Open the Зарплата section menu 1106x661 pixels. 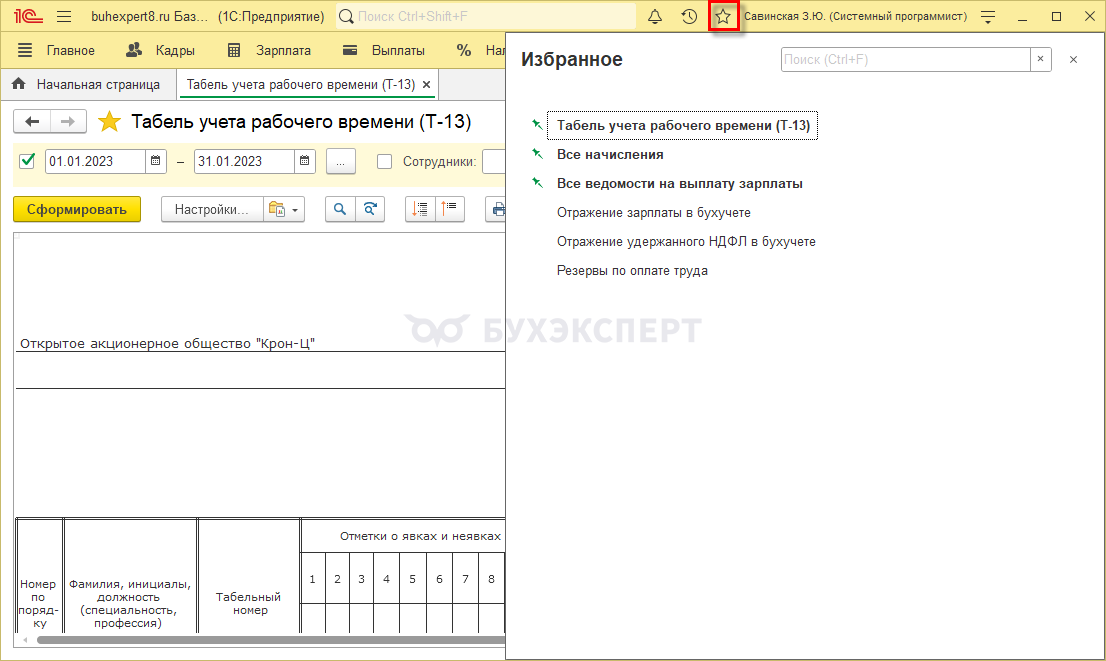point(269,50)
